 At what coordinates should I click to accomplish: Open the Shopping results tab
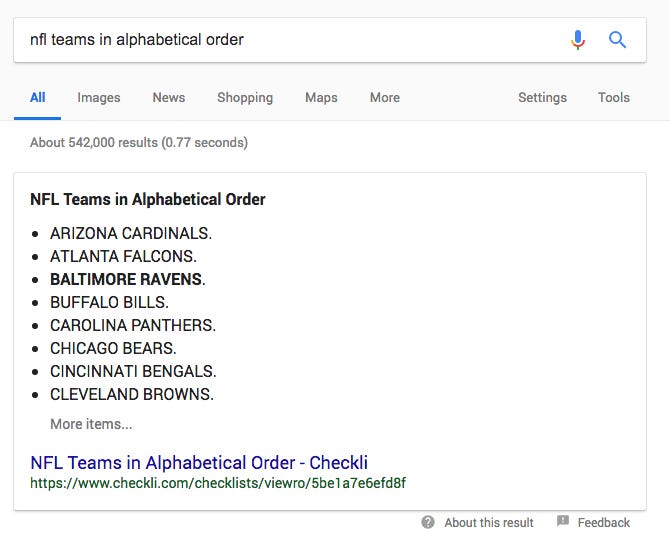tap(245, 97)
